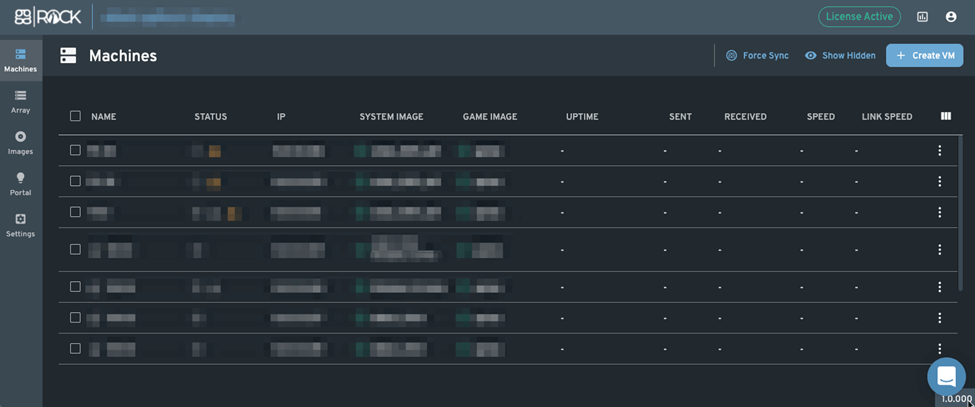The width and height of the screenshot is (975, 407).
Task: Toggle Show Hidden machines
Action: (x=840, y=56)
